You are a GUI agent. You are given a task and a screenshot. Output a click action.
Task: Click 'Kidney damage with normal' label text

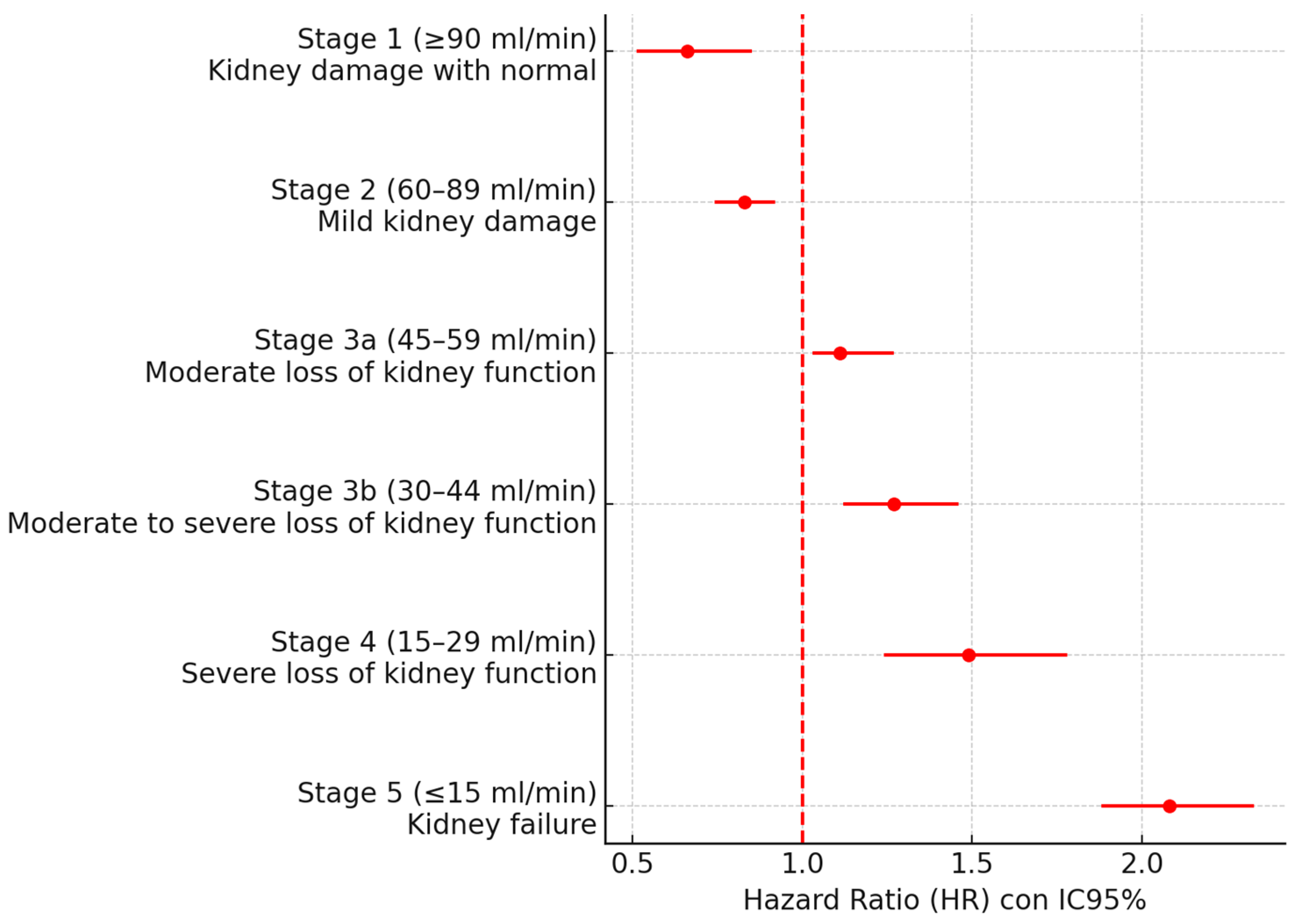click(x=402, y=71)
